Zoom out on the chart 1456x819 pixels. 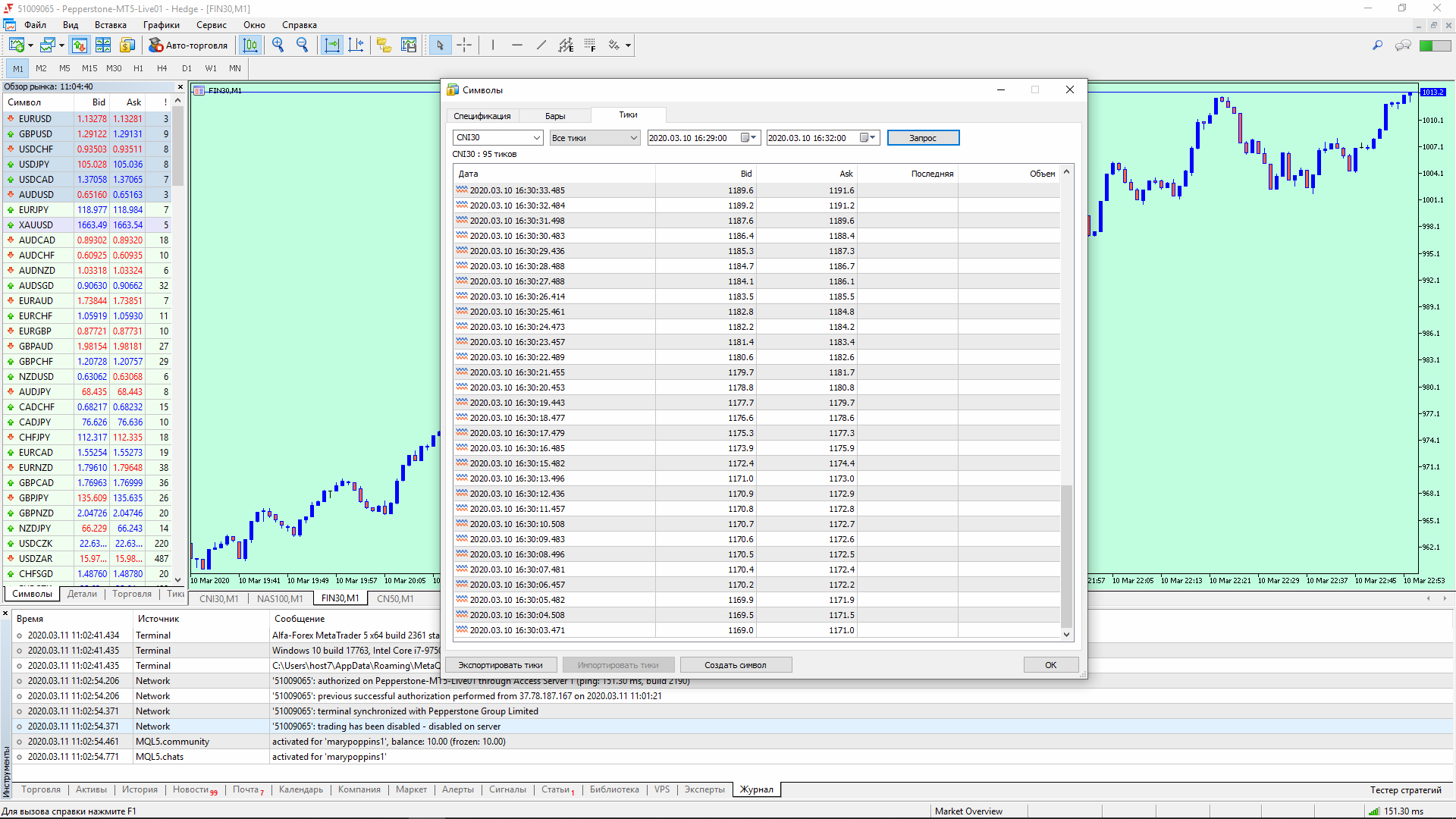(x=303, y=45)
